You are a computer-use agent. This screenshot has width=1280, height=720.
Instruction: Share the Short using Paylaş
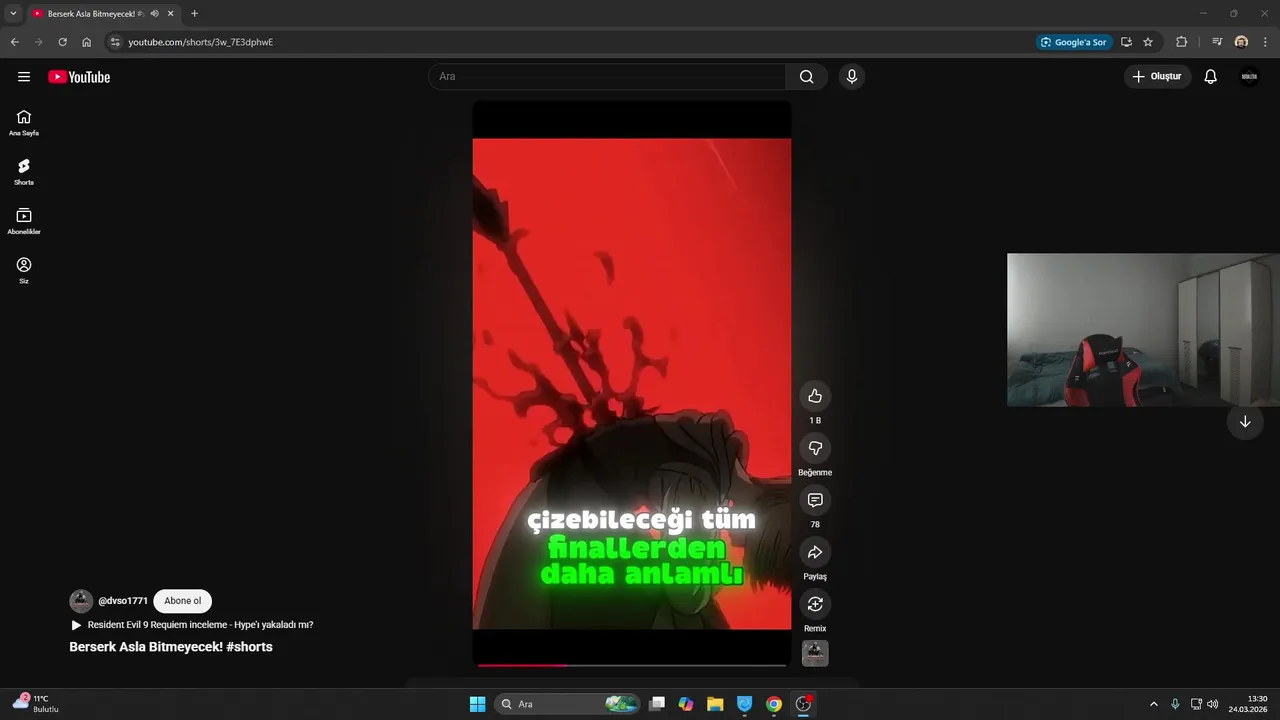[x=815, y=552]
